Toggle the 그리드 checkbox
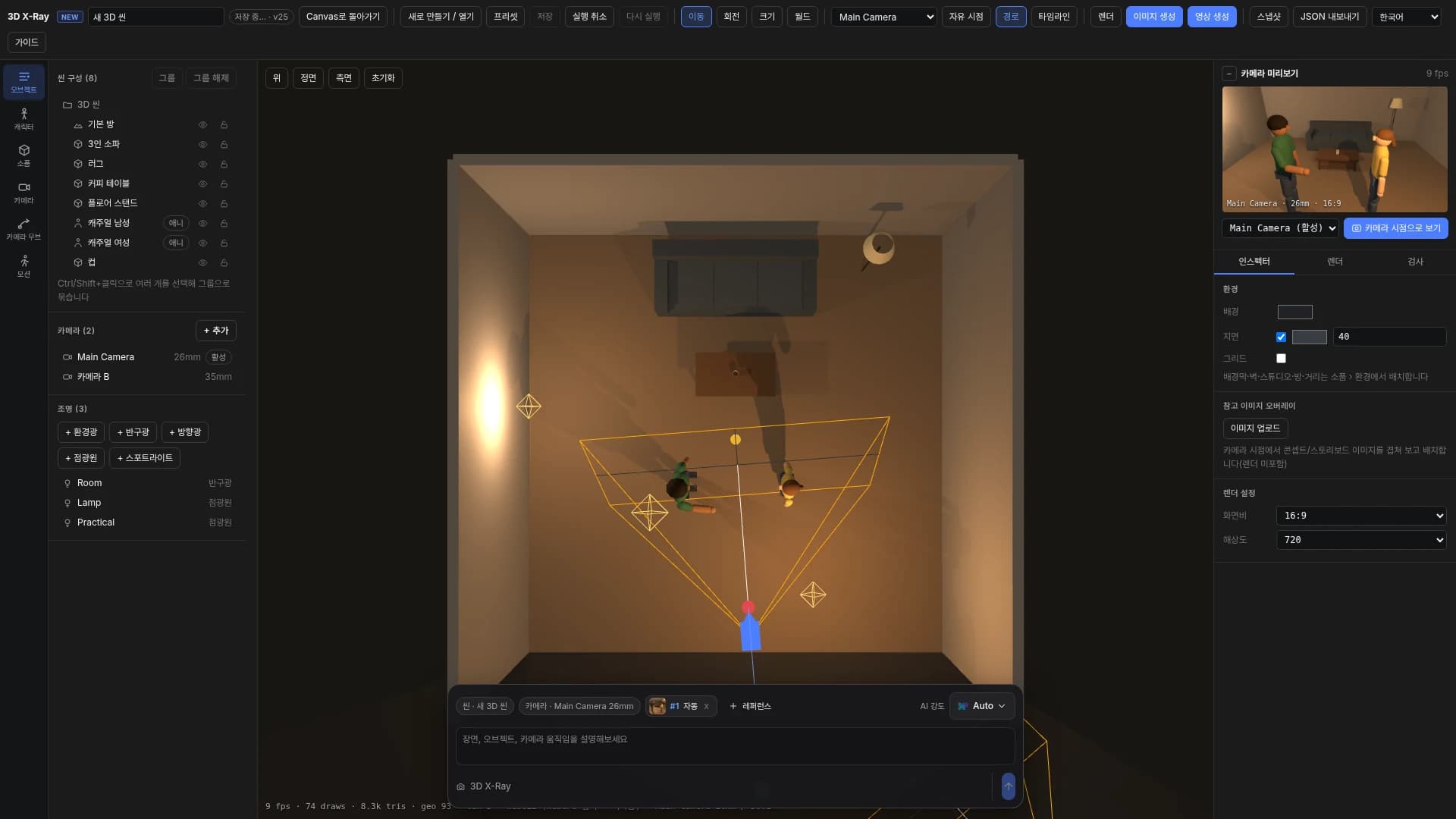 coord(1281,358)
